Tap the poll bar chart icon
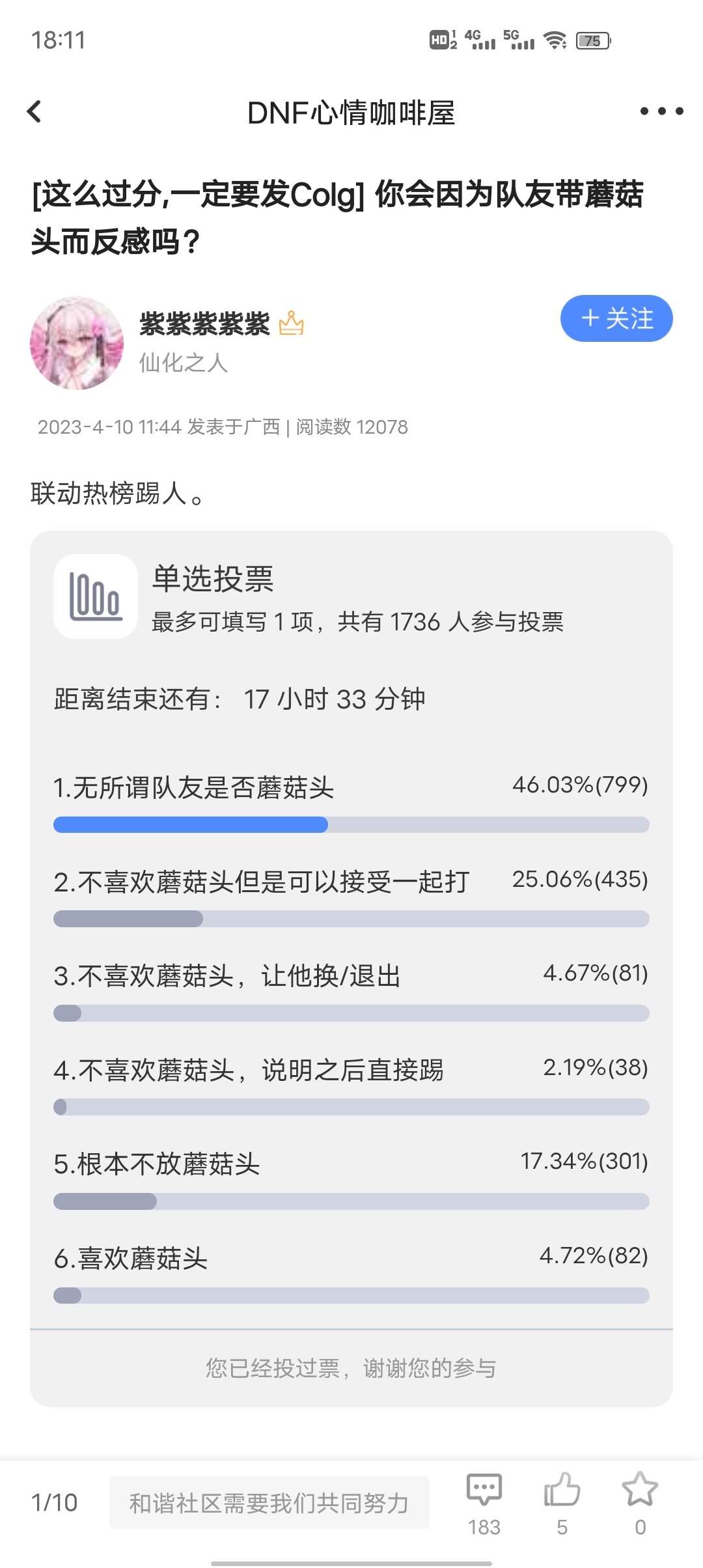 tap(96, 596)
